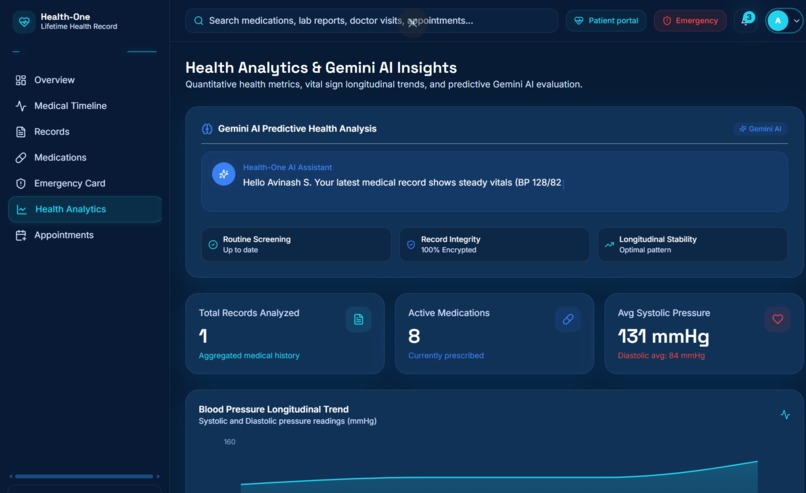The width and height of the screenshot is (806, 493).
Task: Click the Records document icon in sidebar
Action: 21,132
